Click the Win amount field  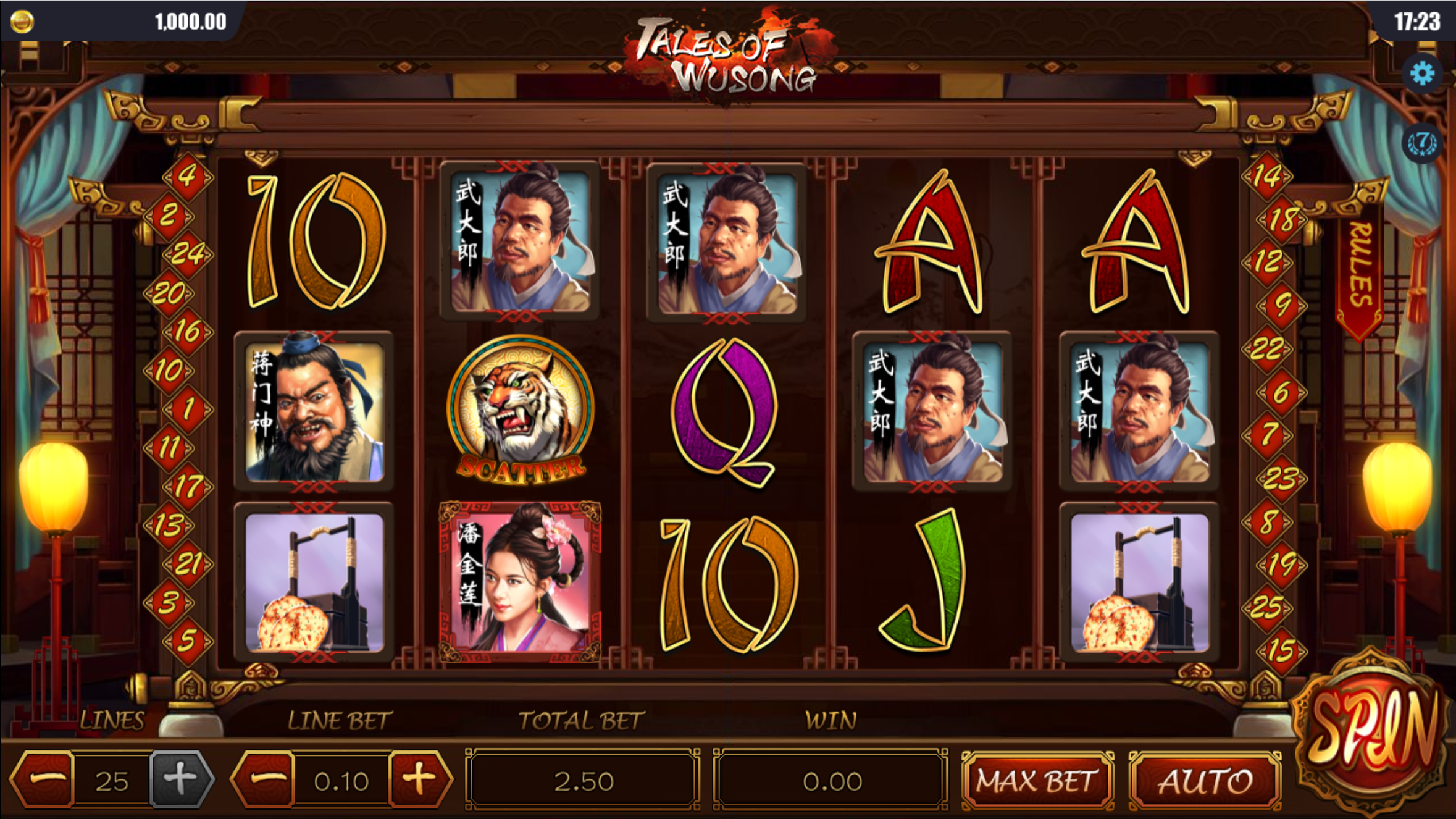tap(831, 781)
